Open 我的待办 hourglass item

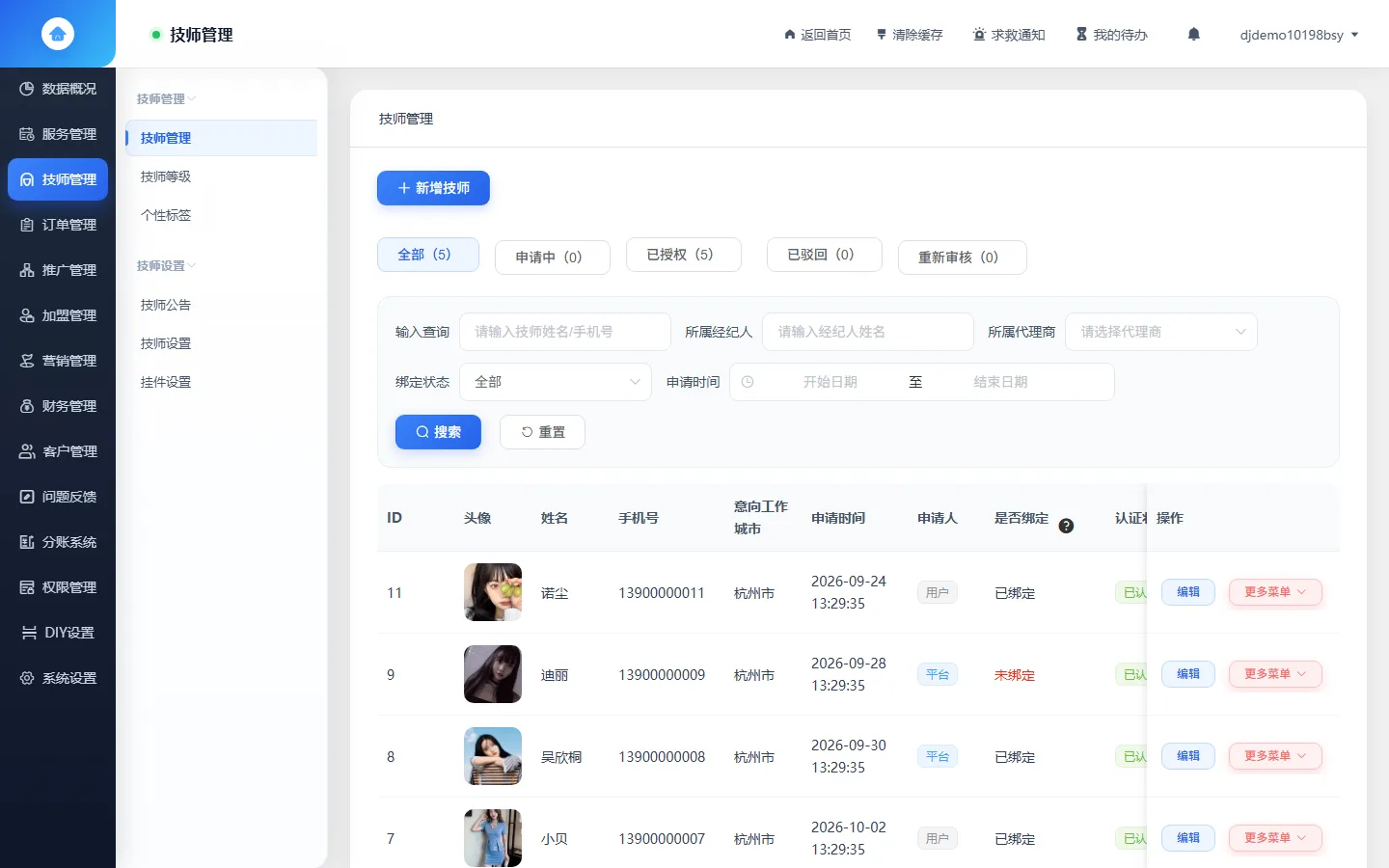pos(1111,35)
